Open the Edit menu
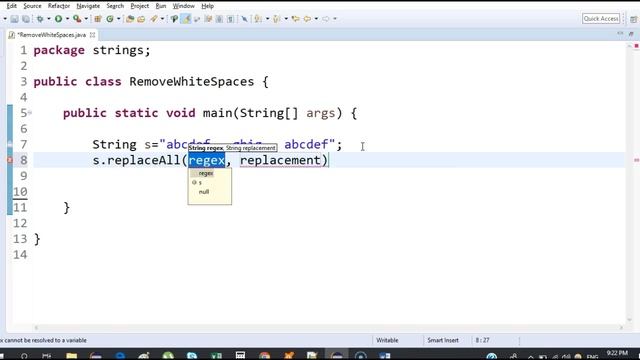Screen dimensions: 640x360 [x=11, y=6]
